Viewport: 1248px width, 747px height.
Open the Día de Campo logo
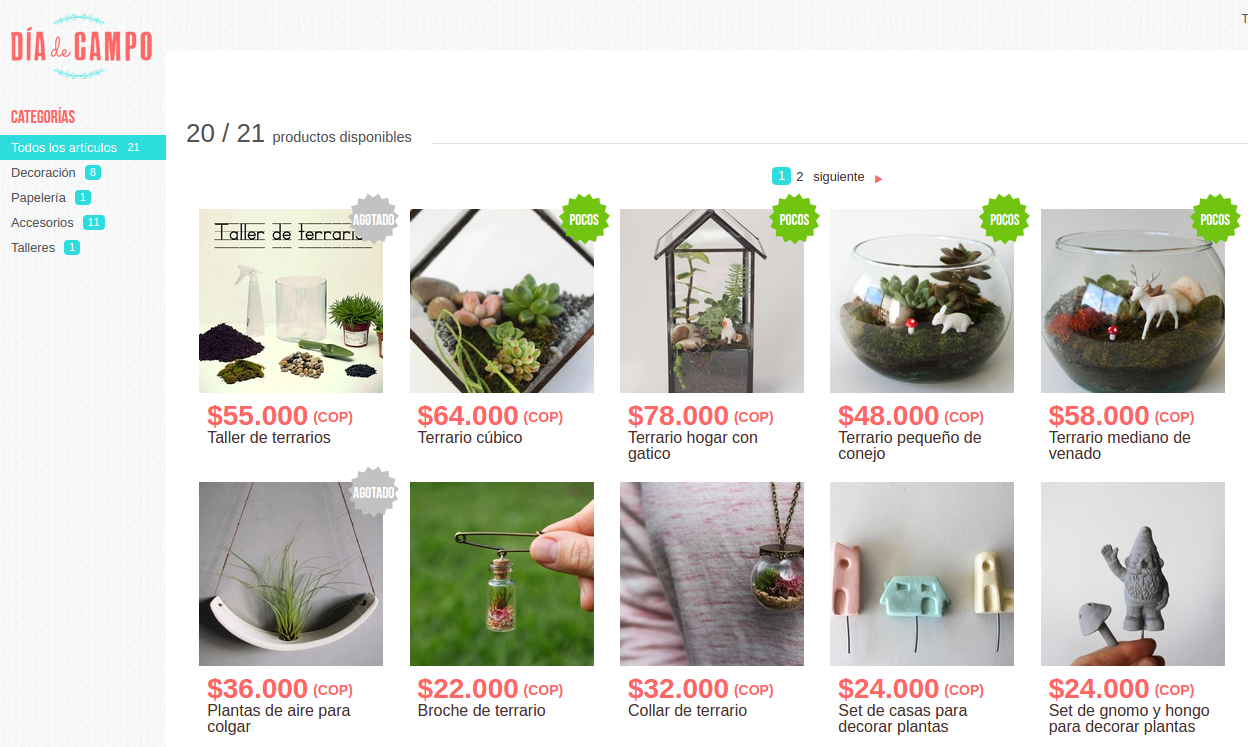82,46
